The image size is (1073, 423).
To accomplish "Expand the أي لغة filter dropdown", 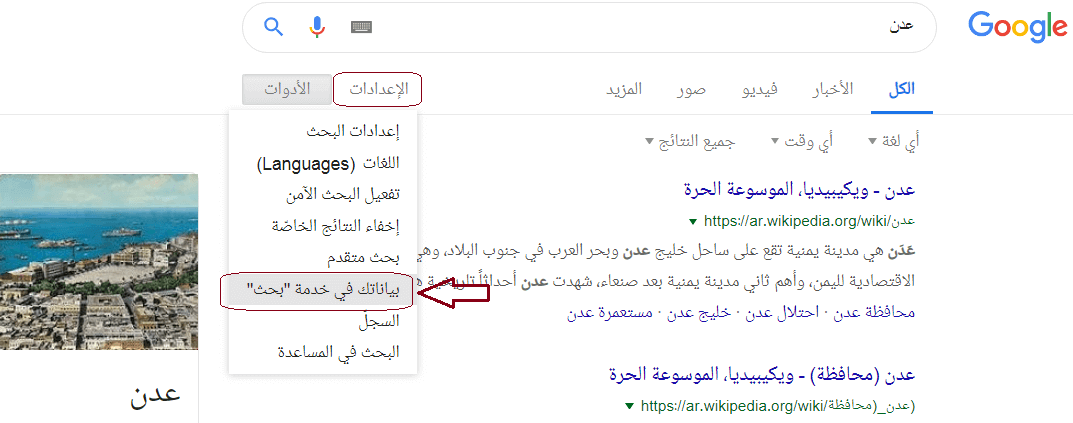I will [894, 142].
